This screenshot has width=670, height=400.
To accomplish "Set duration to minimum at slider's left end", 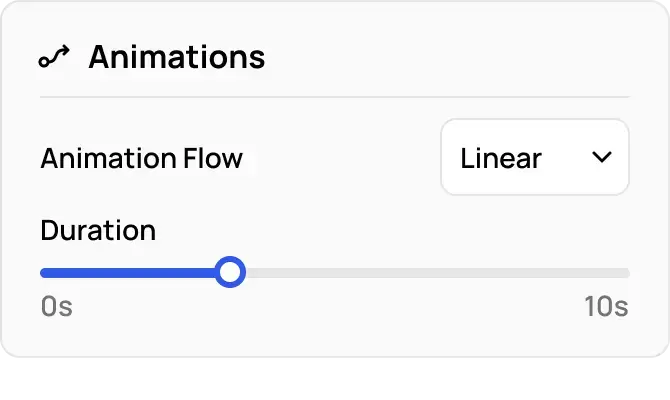I will click(x=43, y=273).
